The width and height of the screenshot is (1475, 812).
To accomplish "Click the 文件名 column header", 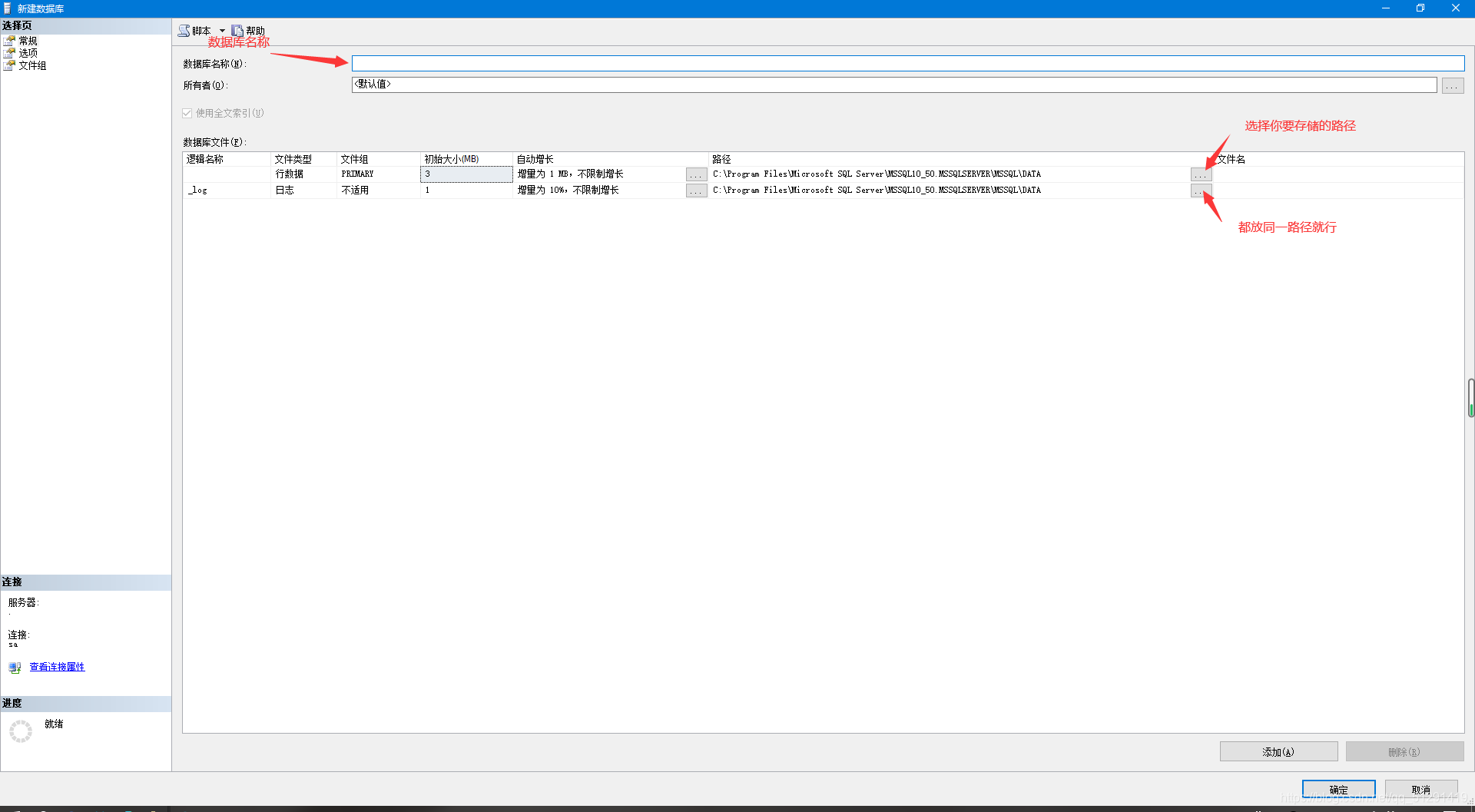I will tap(1338, 159).
